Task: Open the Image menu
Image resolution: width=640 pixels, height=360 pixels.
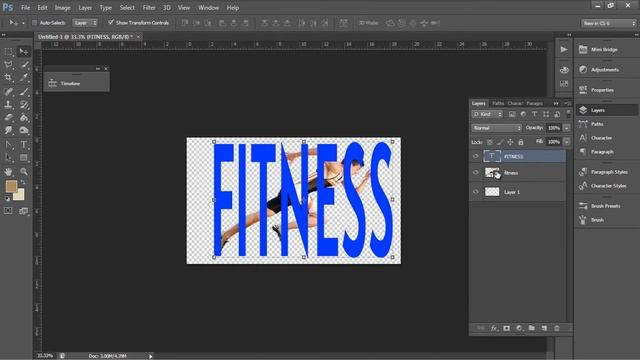Action: pyautogui.click(x=62, y=7)
